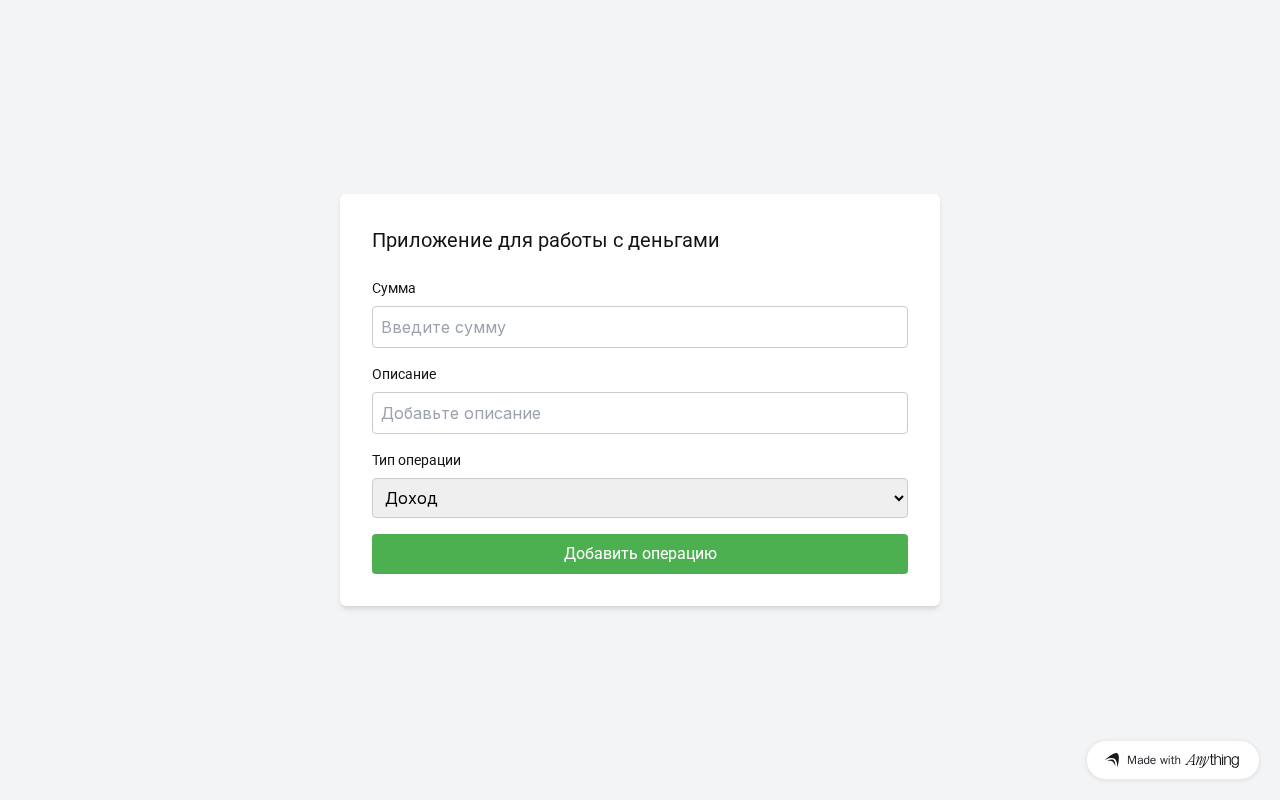Click the Anything bird logo icon
Viewport: 1280px width, 800px height.
coord(1112,760)
